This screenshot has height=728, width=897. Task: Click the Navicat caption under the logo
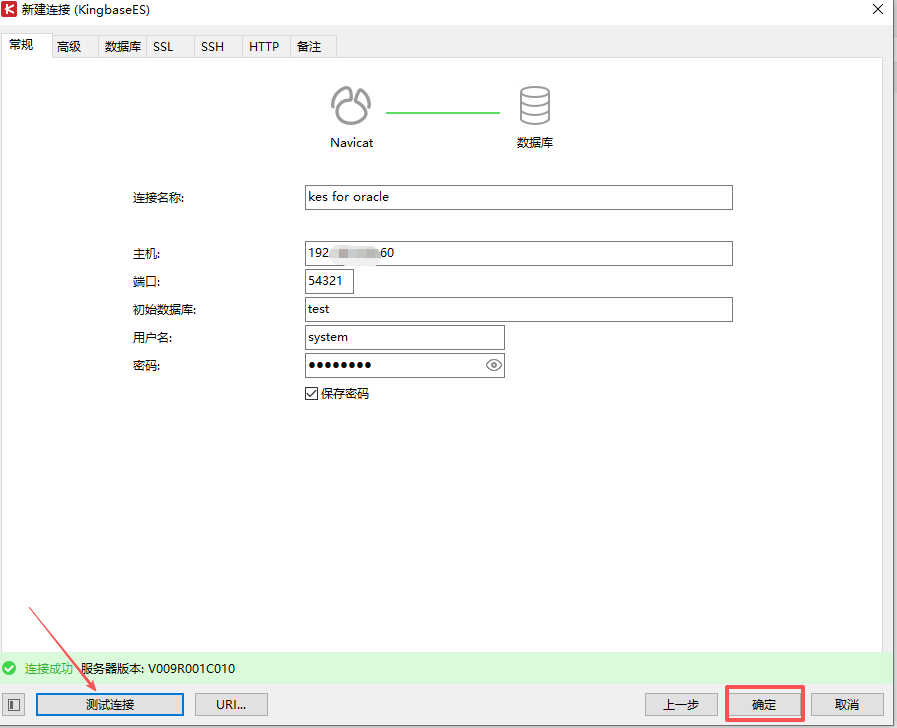(351, 142)
